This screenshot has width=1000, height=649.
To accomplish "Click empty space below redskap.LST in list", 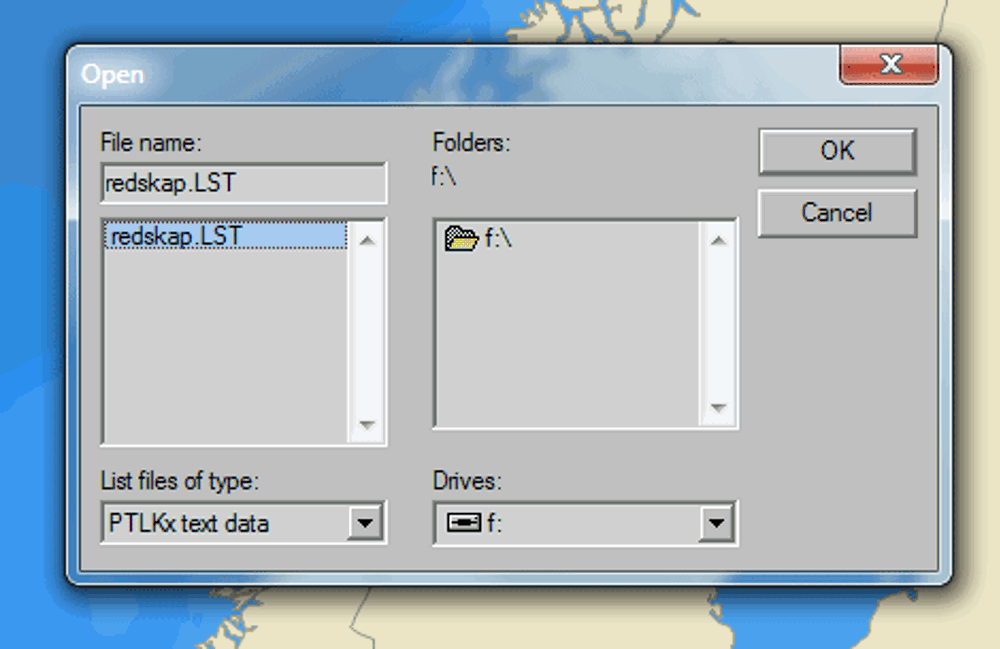I will point(225,340).
